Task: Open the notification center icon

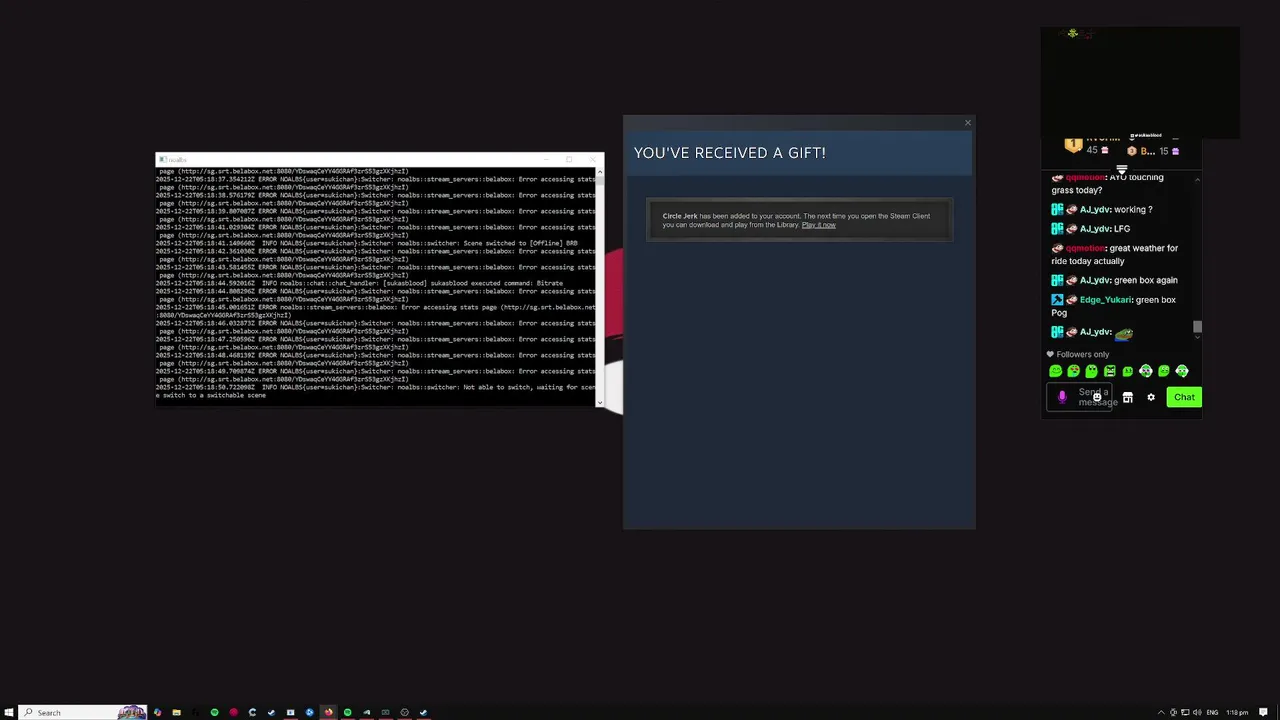Action: pyautogui.click(x=1264, y=712)
